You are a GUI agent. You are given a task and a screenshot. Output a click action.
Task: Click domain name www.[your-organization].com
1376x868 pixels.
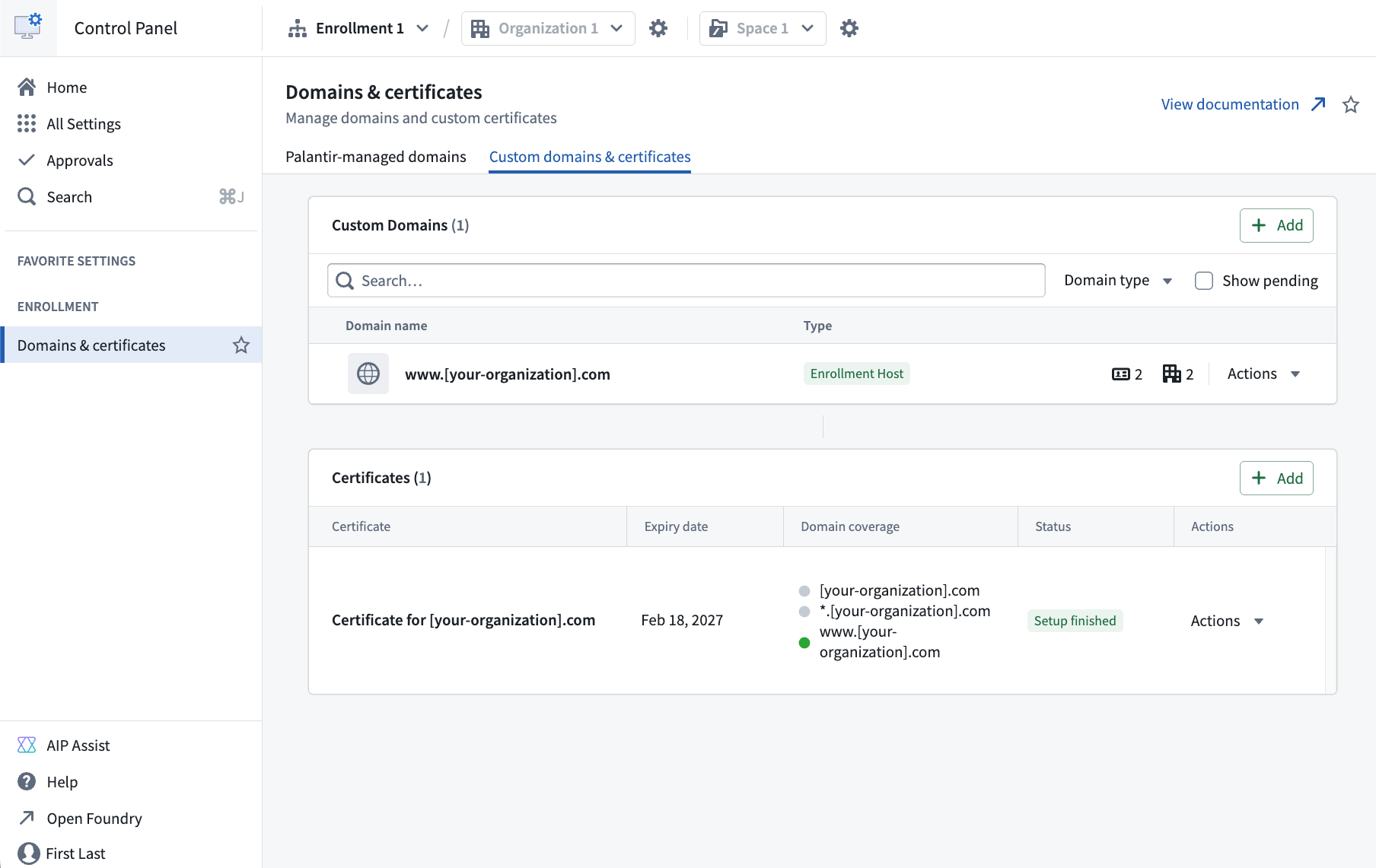[508, 374]
